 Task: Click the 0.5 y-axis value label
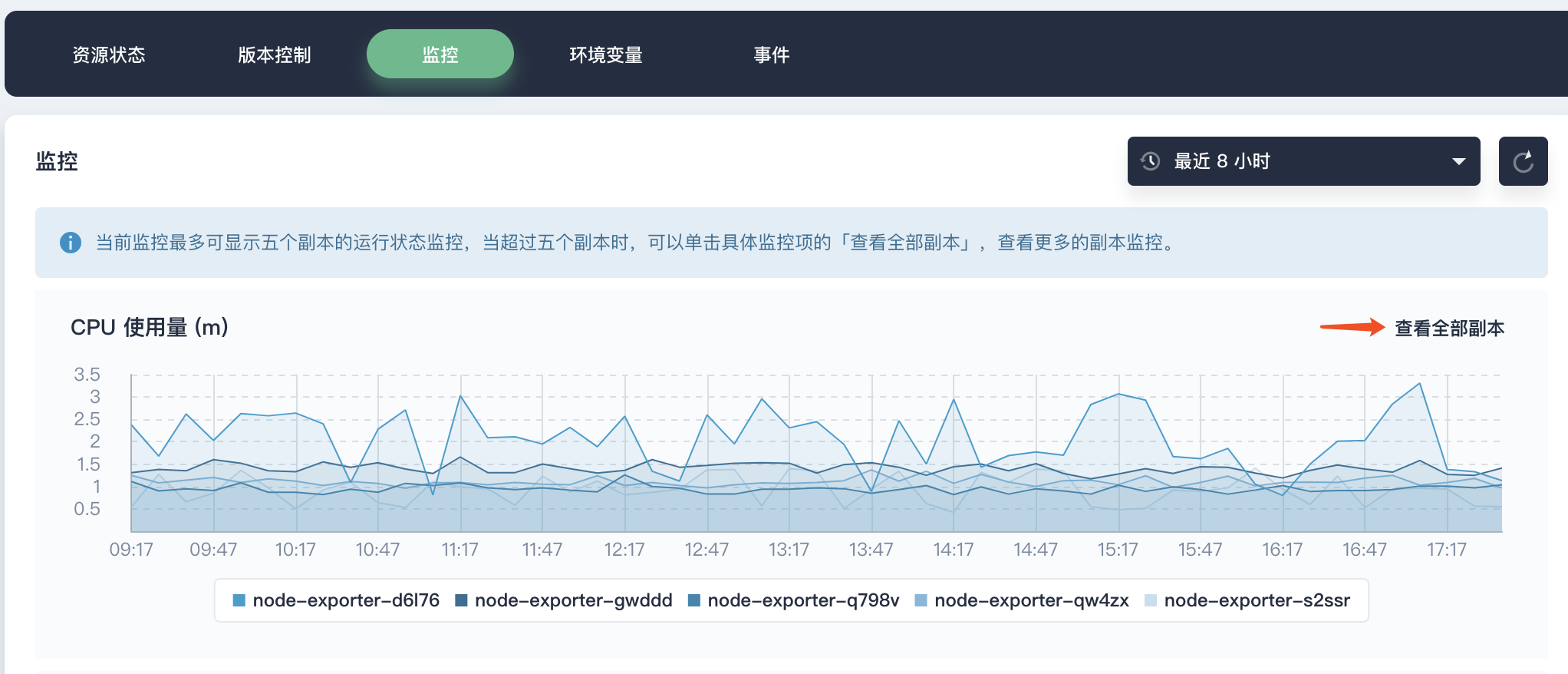[x=87, y=509]
